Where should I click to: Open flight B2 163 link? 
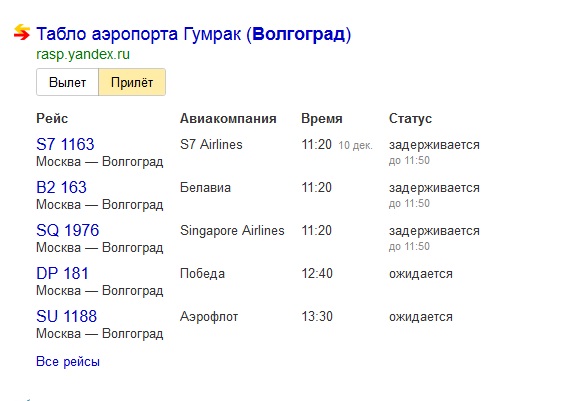[61, 187]
